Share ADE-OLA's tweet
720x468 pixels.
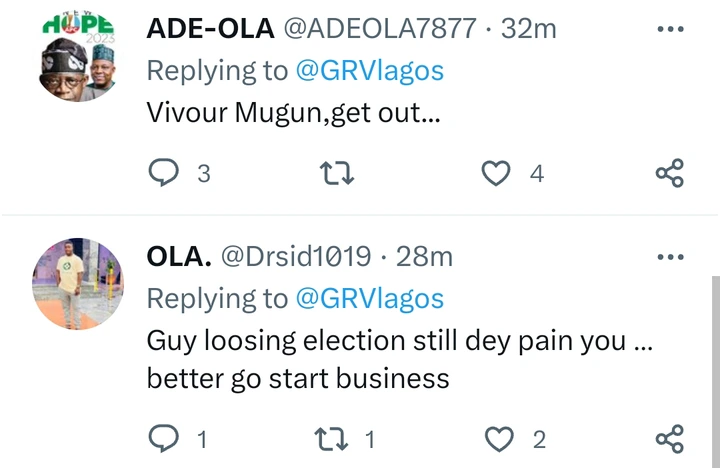point(669,173)
